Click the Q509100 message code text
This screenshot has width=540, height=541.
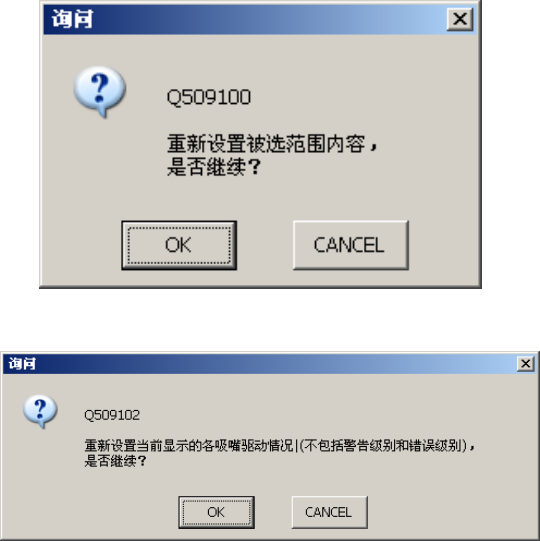point(209,97)
